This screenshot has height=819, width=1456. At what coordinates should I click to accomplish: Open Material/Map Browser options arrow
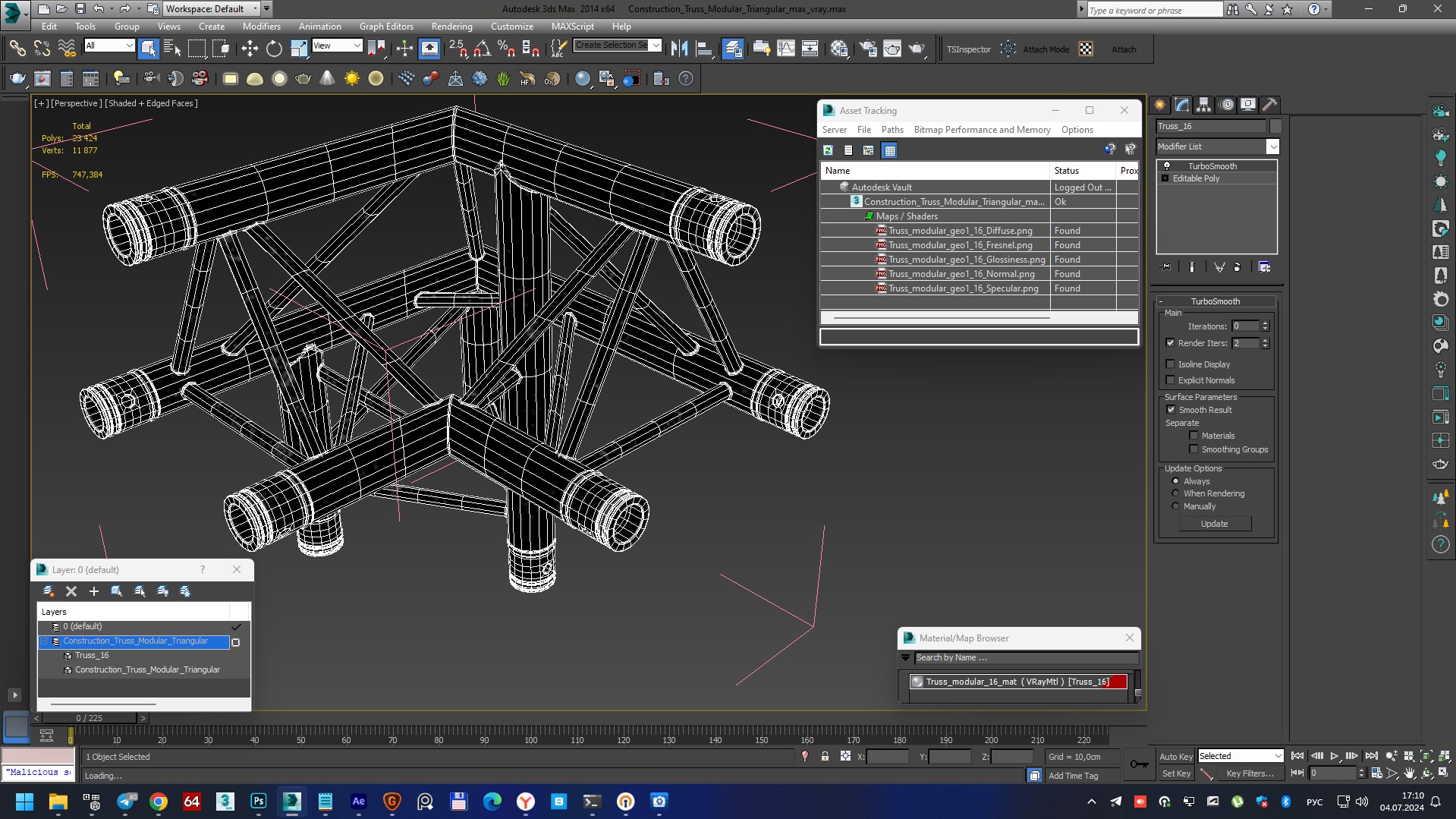click(905, 658)
